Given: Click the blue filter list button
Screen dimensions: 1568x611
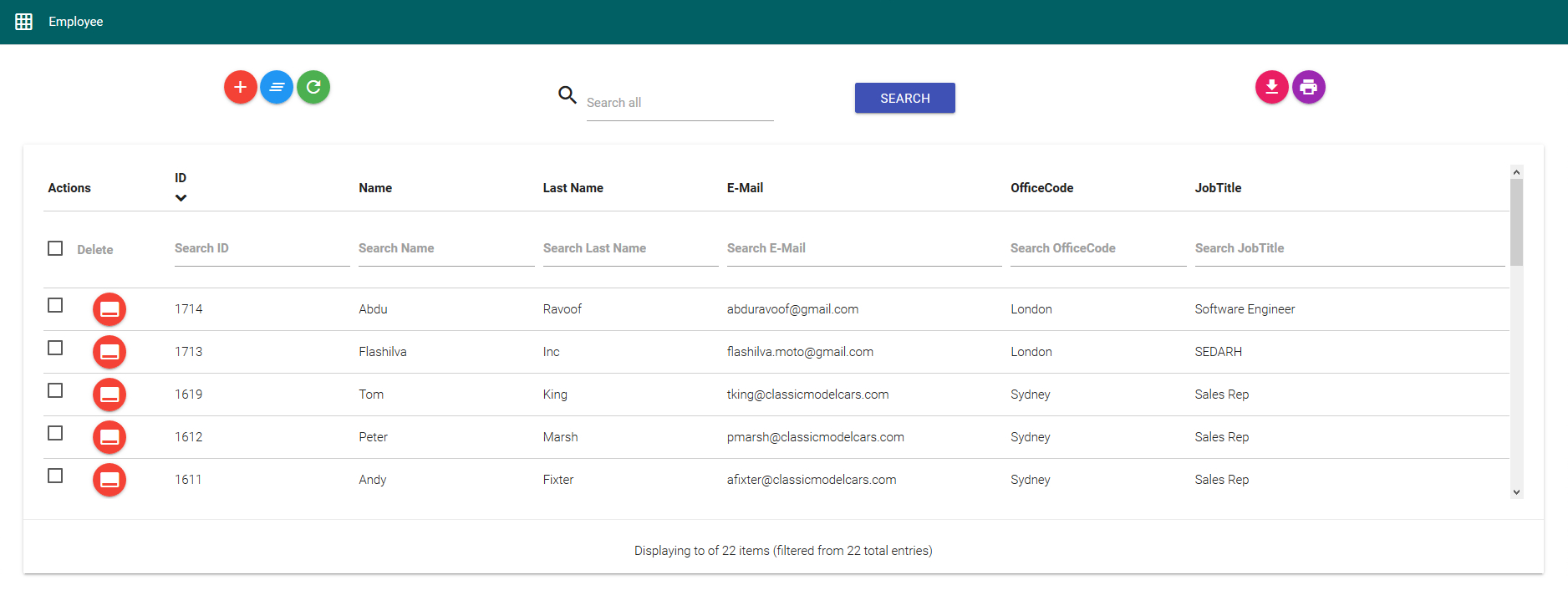Looking at the screenshot, I should tap(277, 87).
